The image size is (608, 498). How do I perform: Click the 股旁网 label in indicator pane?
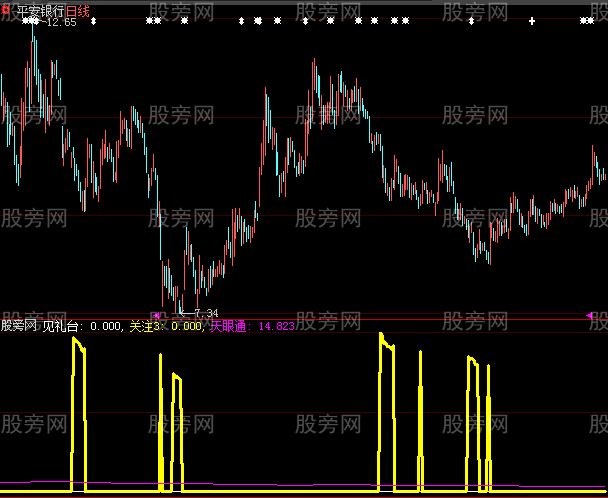point(20,325)
